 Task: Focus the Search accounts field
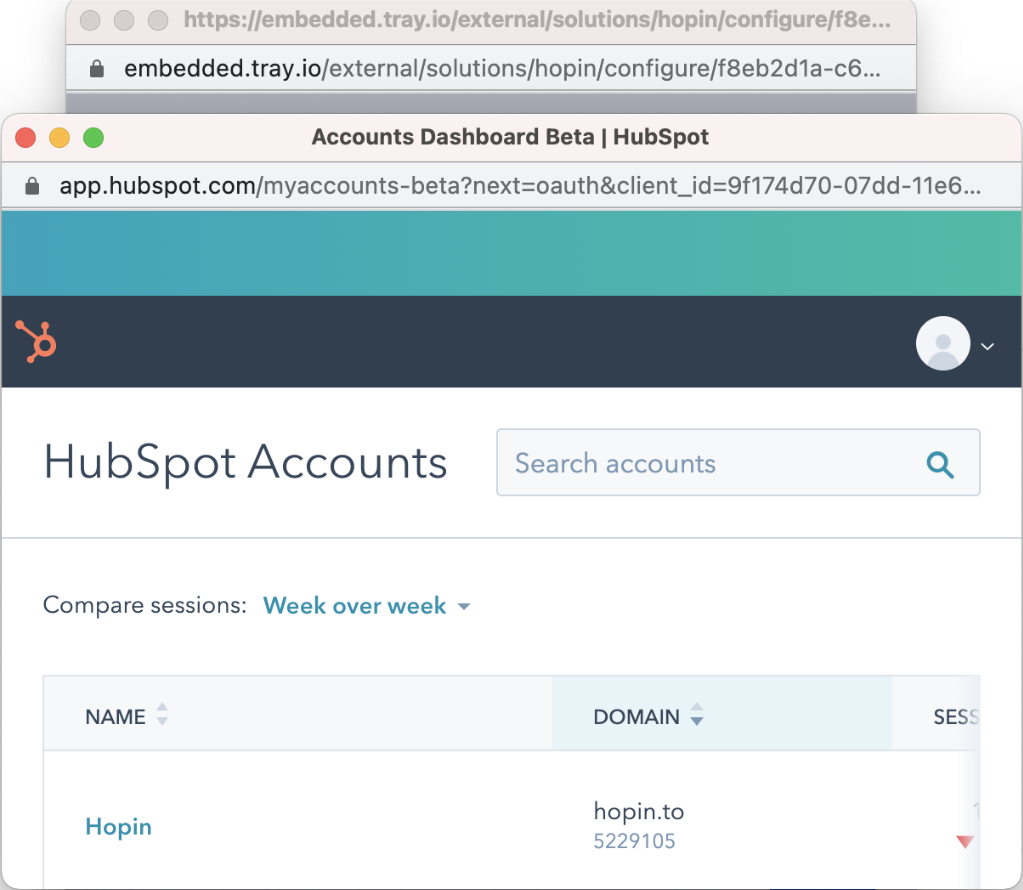click(738, 463)
